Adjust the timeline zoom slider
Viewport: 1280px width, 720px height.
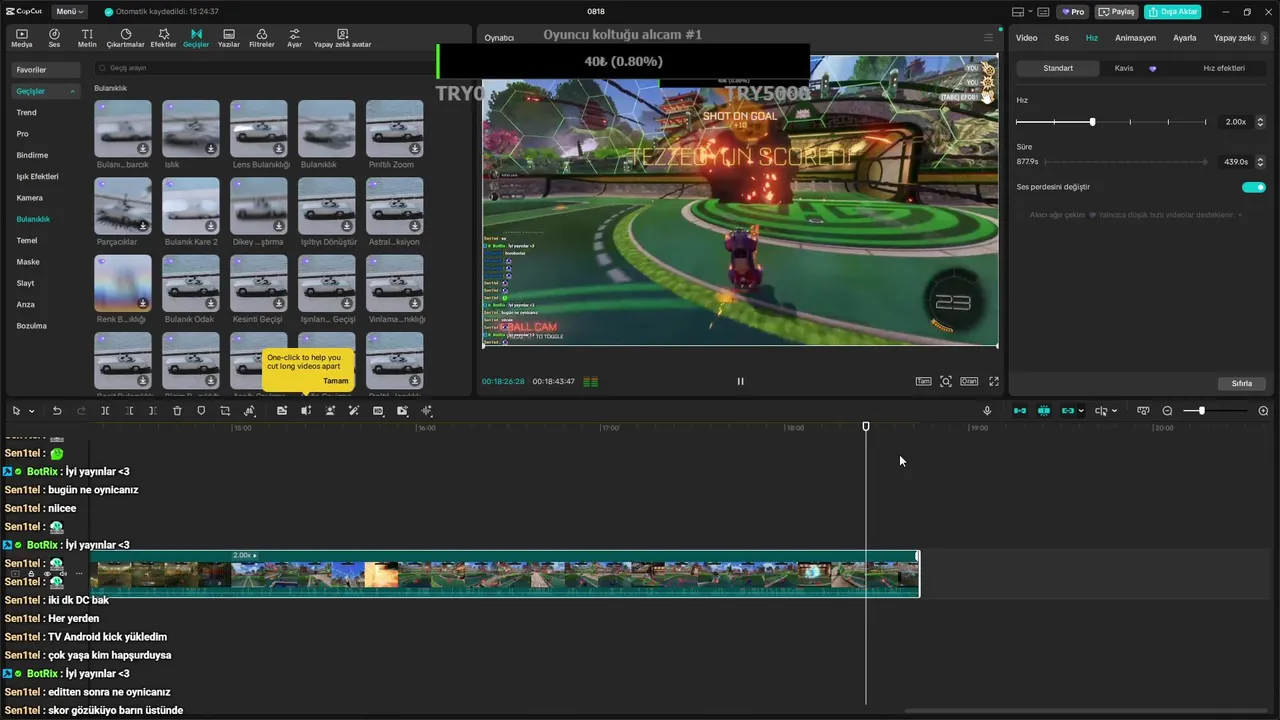point(1201,411)
